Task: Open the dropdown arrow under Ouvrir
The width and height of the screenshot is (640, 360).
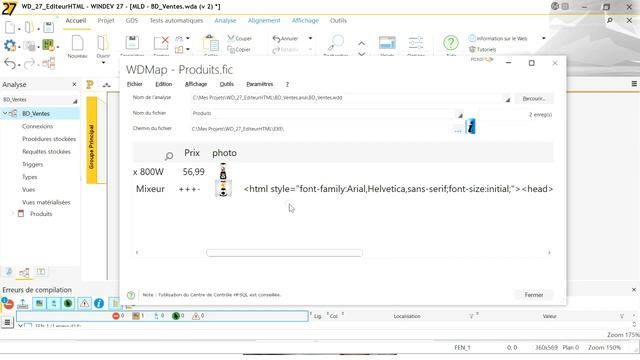Action: point(103,62)
